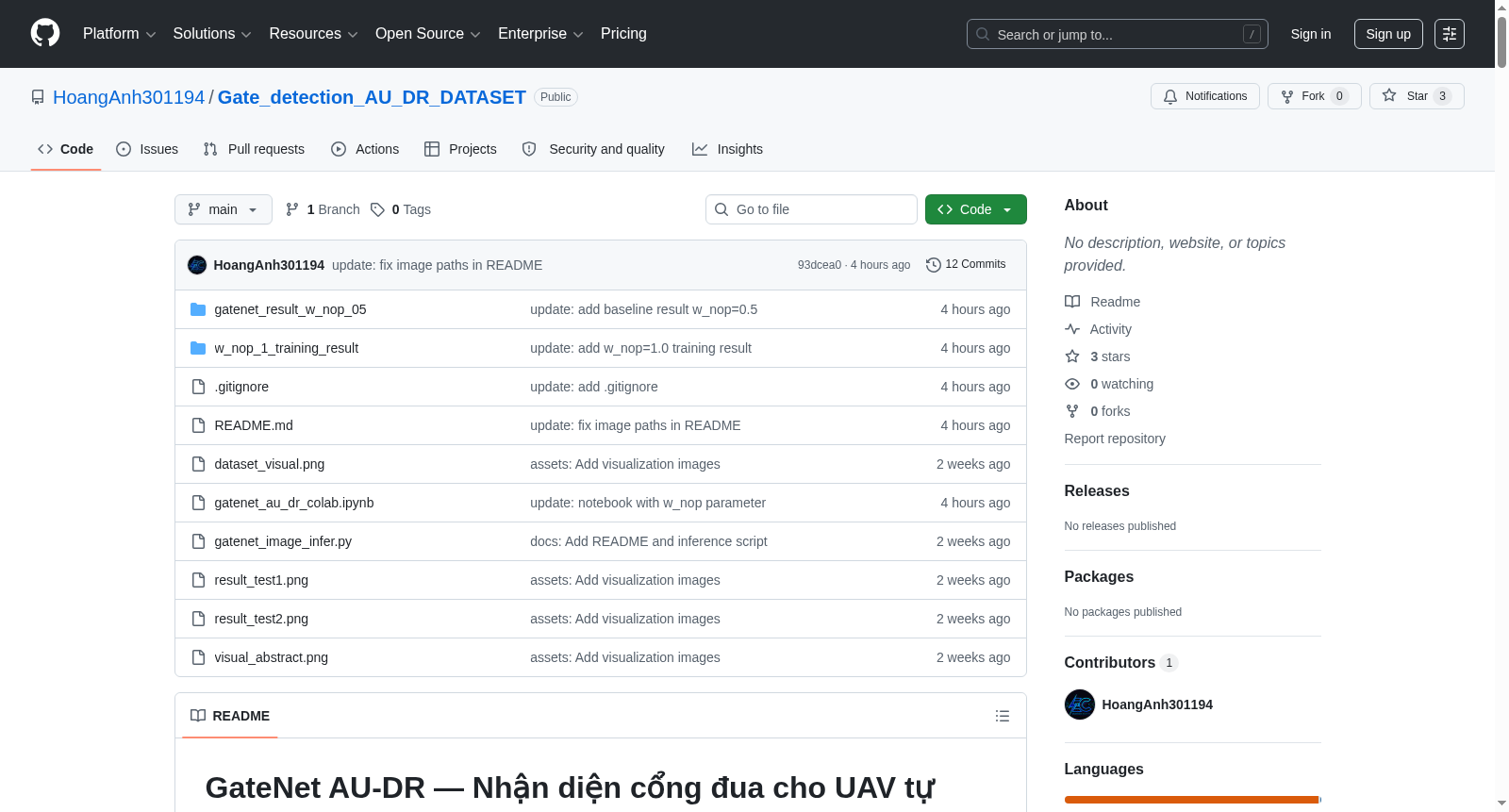Image resolution: width=1509 pixels, height=812 pixels.
Task: Open the Pull requests tab
Action: 254,149
